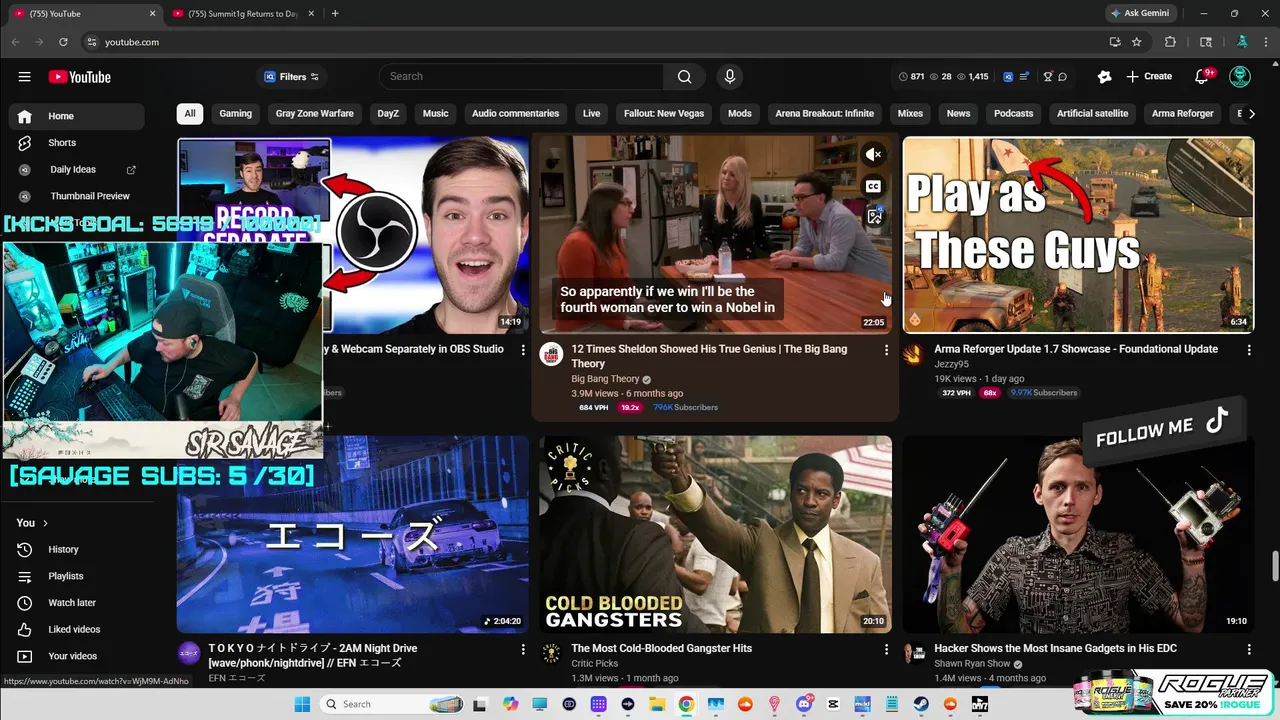
Task: Click the white star-shaped icon left of Create
Action: point(1104,77)
